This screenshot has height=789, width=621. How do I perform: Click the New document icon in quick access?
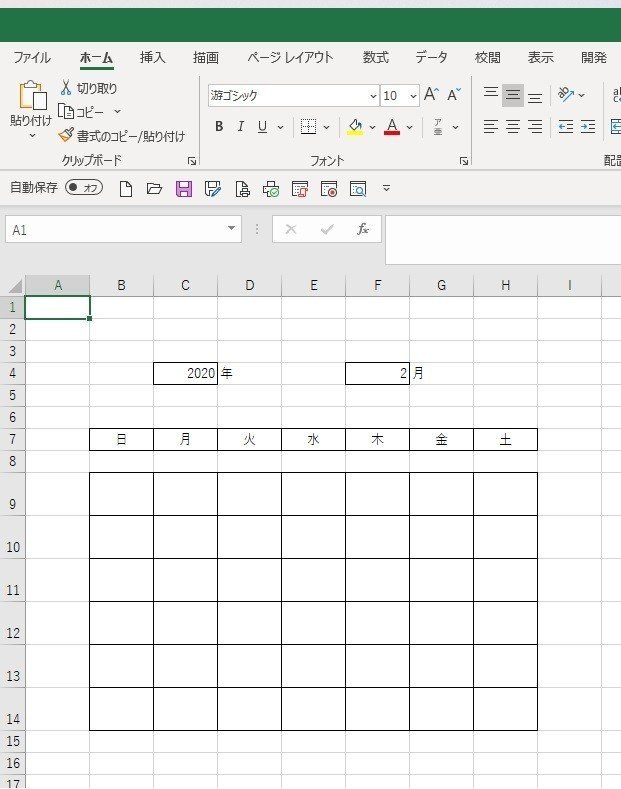point(126,189)
